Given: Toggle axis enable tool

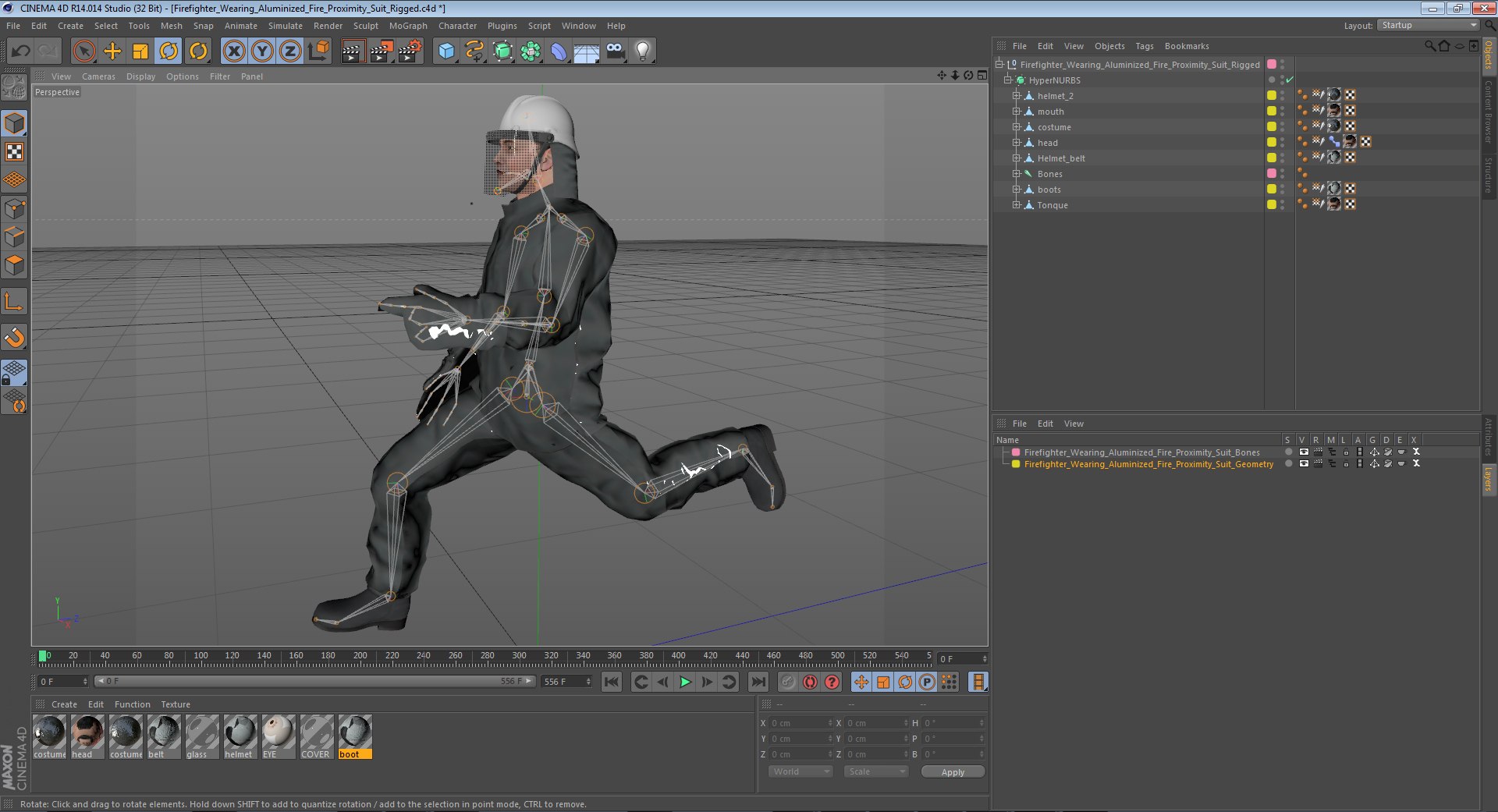Looking at the screenshot, I should [x=15, y=301].
